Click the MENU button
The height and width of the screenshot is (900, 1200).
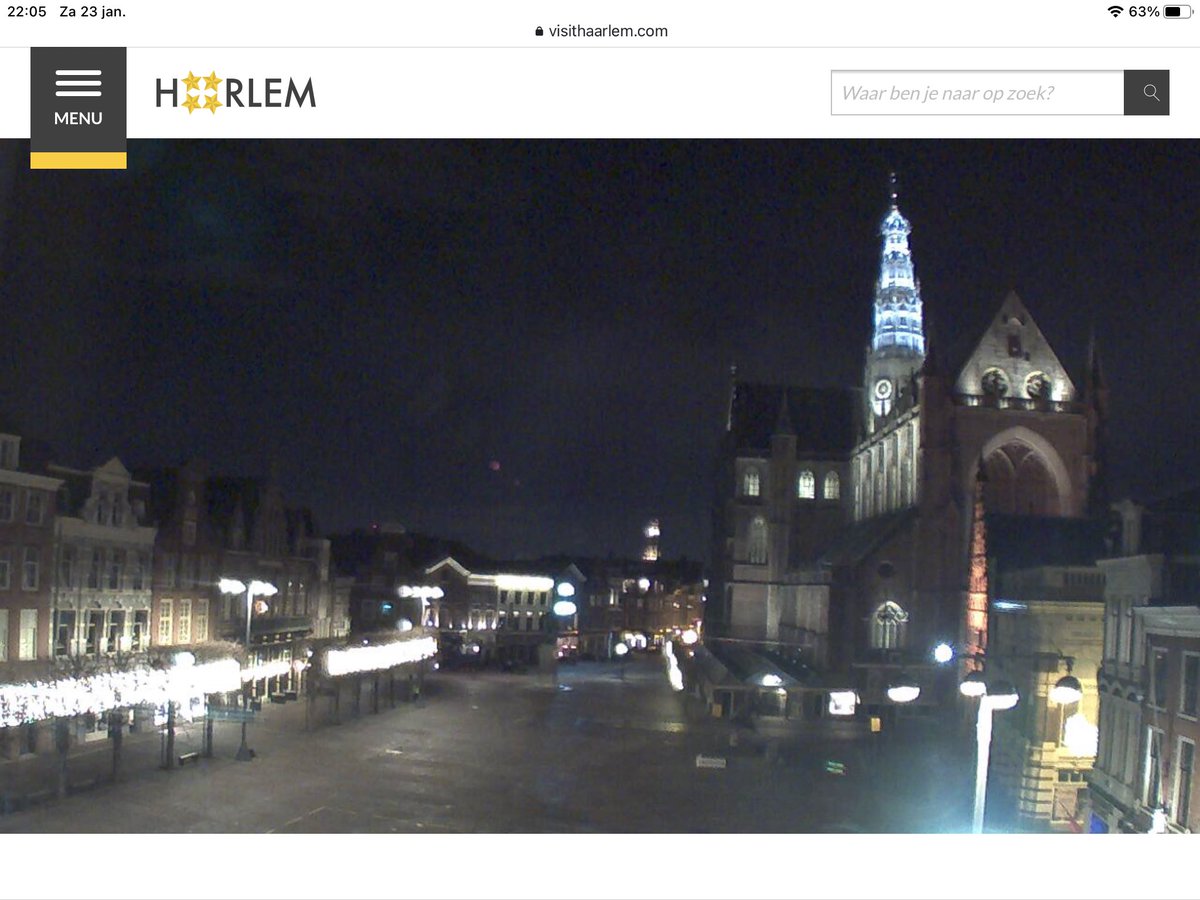pos(78,117)
